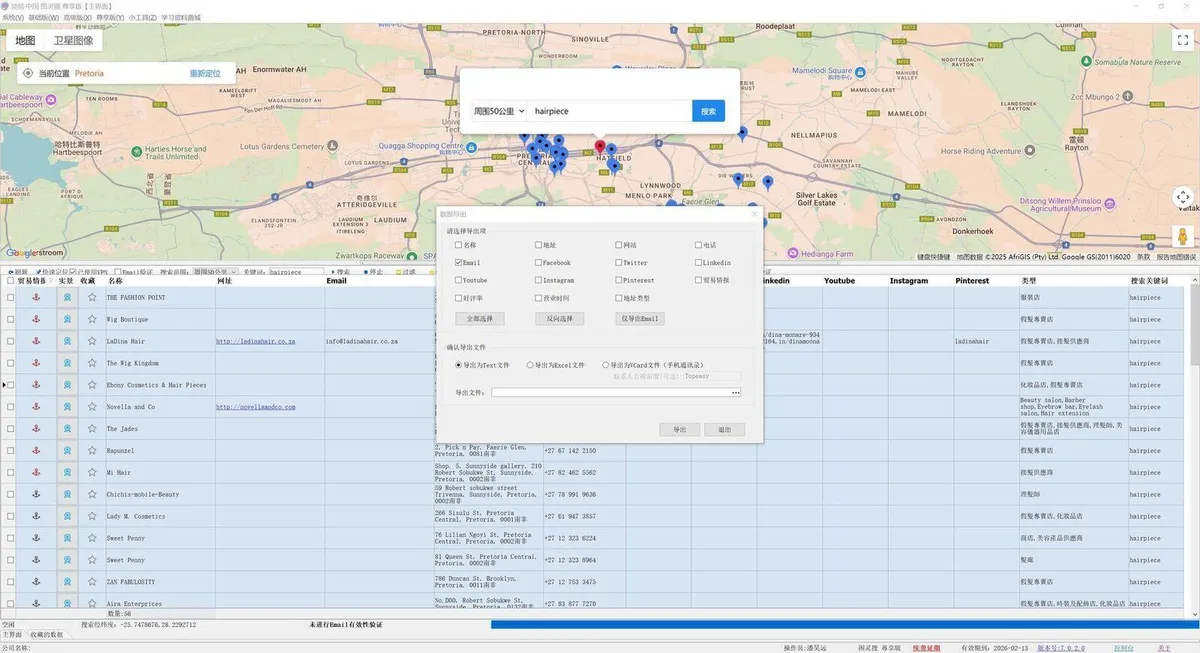Viewport: 1200px width, 653px height.
Task: Click the anchor icon in LaDina Hair row
Action: click(x=36, y=341)
